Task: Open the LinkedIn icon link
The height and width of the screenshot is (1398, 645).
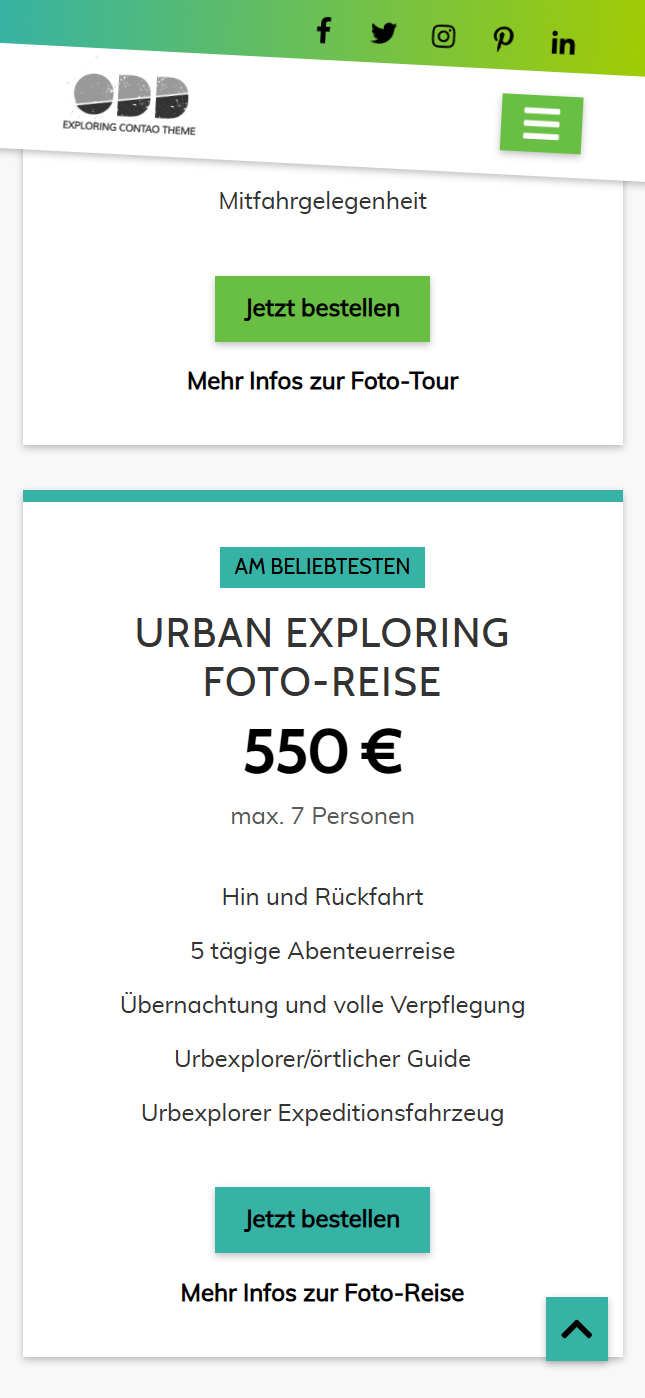Action: [x=563, y=43]
